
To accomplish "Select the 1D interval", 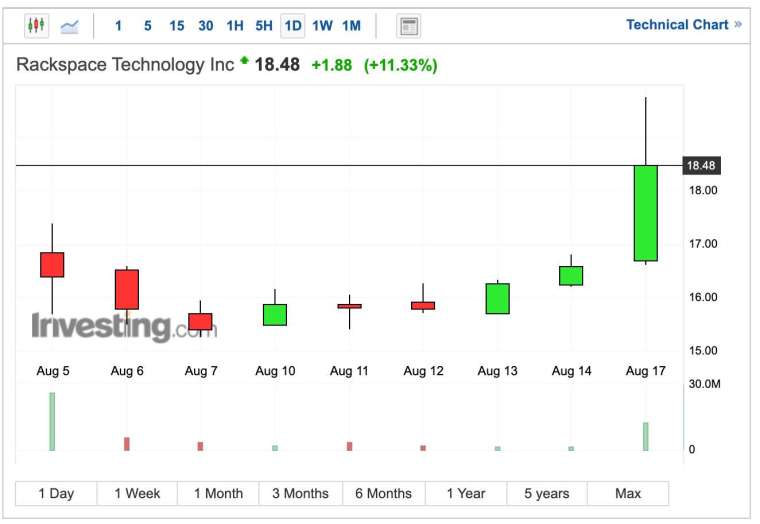I will pos(293,26).
